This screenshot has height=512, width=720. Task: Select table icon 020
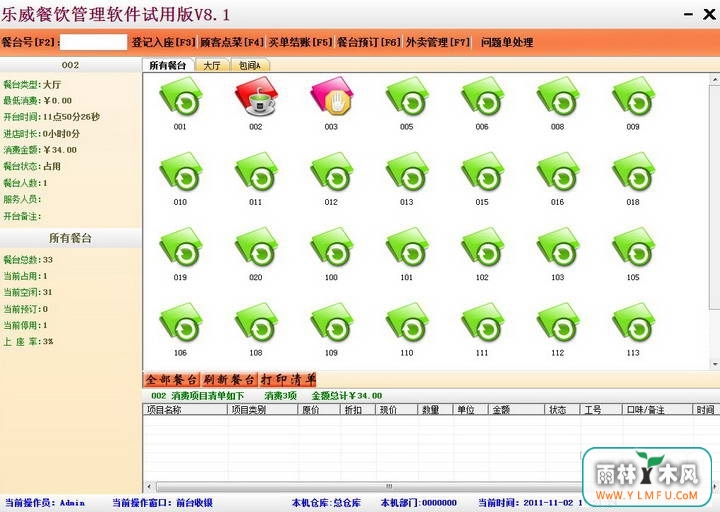(256, 248)
